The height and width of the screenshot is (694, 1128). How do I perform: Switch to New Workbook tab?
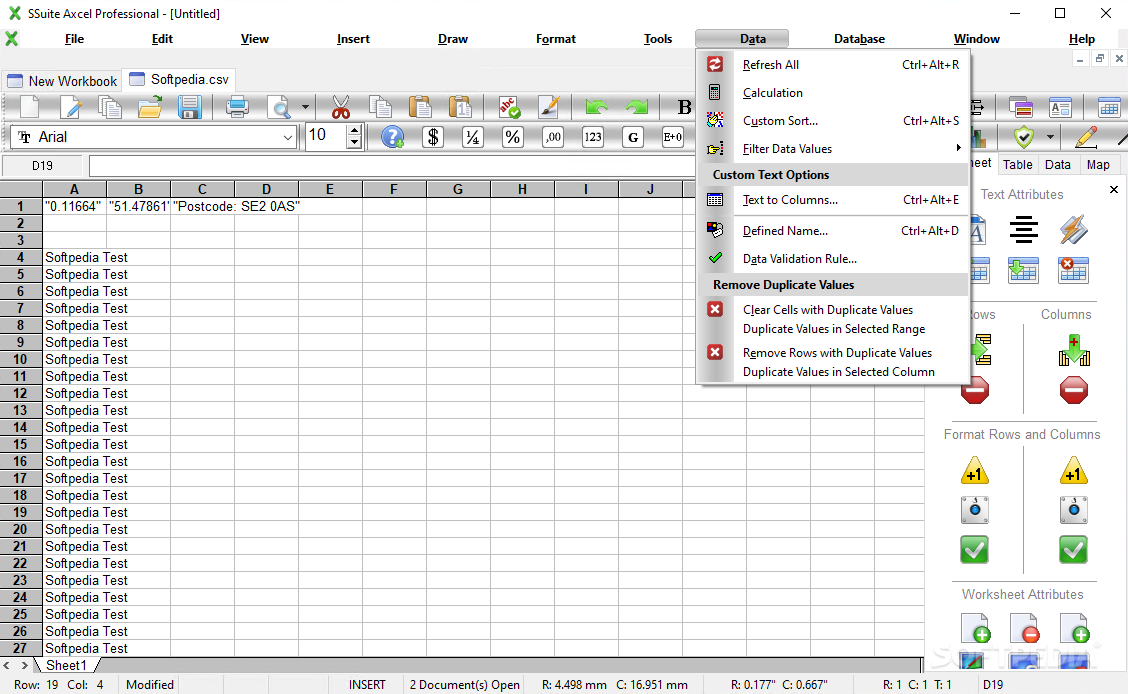(62, 81)
